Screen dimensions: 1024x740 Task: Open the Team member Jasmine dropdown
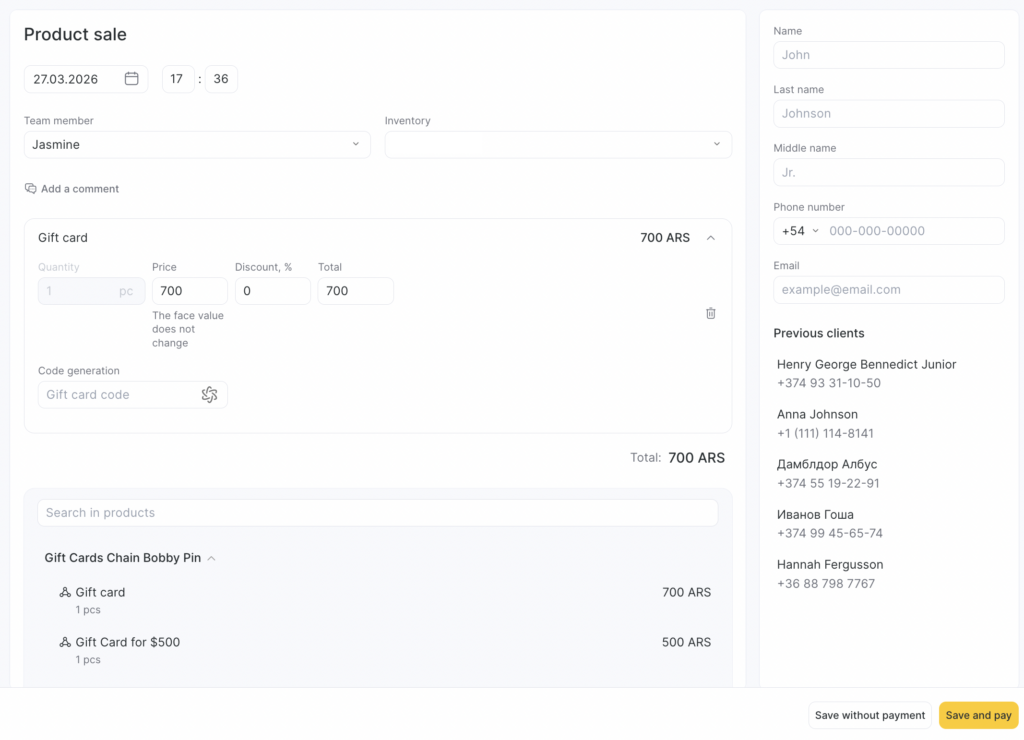(197, 145)
